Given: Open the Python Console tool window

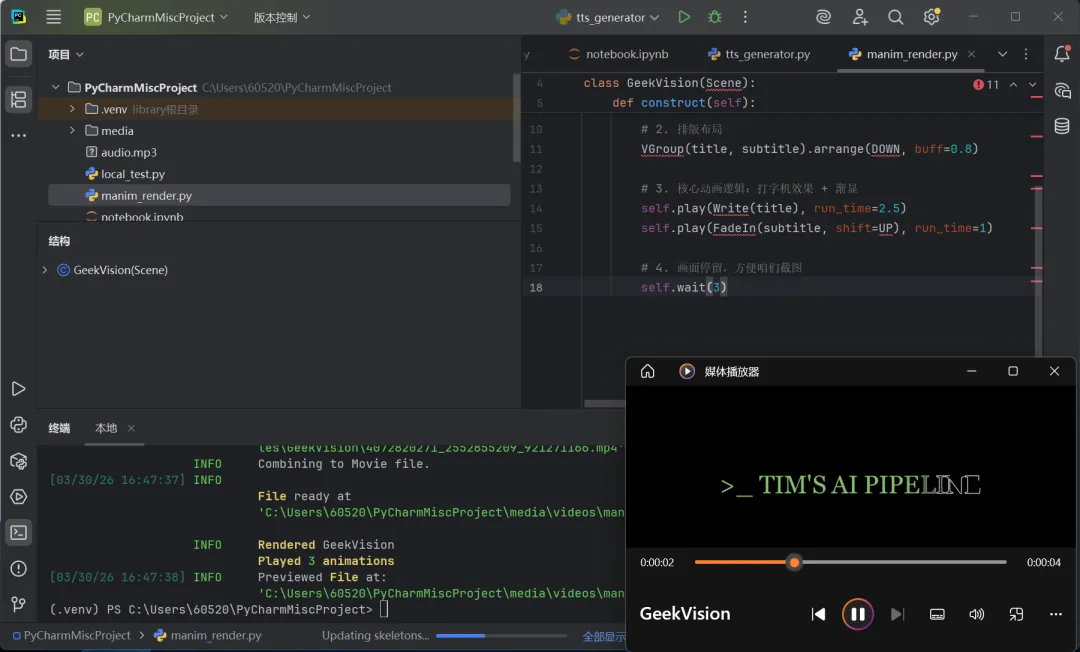Looking at the screenshot, I should coord(19,425).
